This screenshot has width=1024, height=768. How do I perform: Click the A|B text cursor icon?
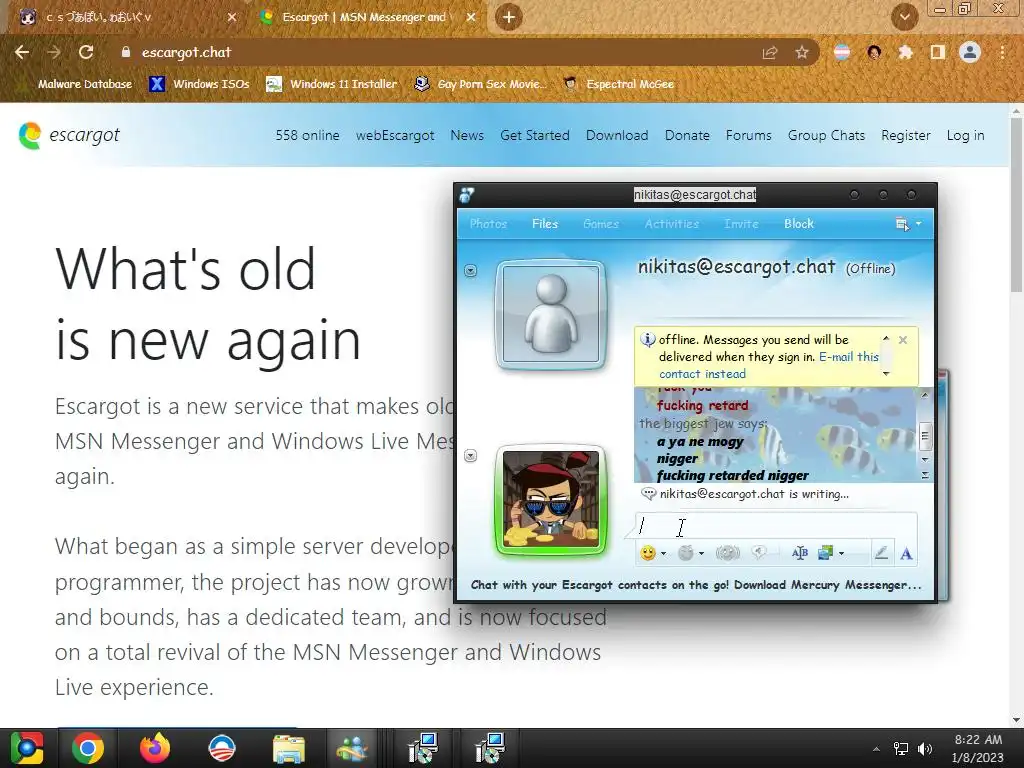coord(799,553)
